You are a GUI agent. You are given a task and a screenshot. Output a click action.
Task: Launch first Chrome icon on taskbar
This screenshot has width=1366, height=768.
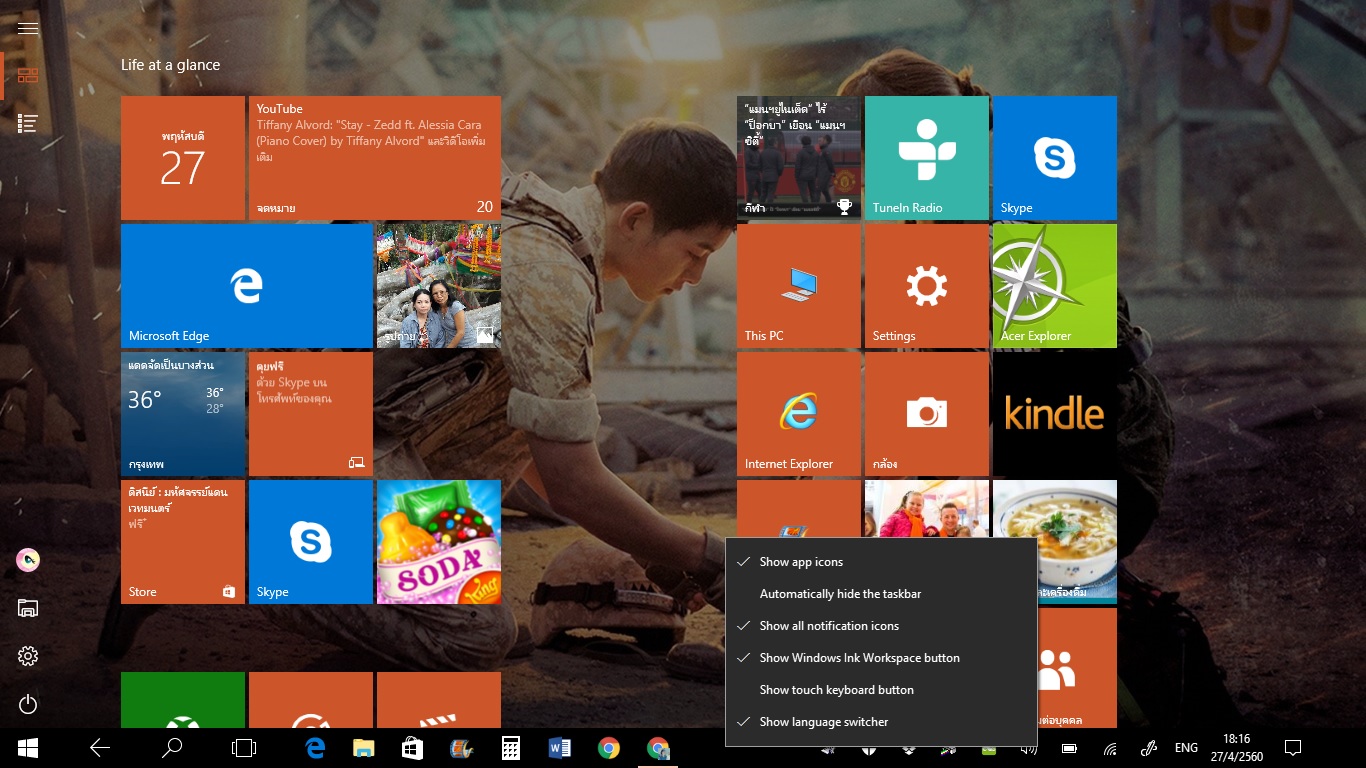[x=609, y=748]
